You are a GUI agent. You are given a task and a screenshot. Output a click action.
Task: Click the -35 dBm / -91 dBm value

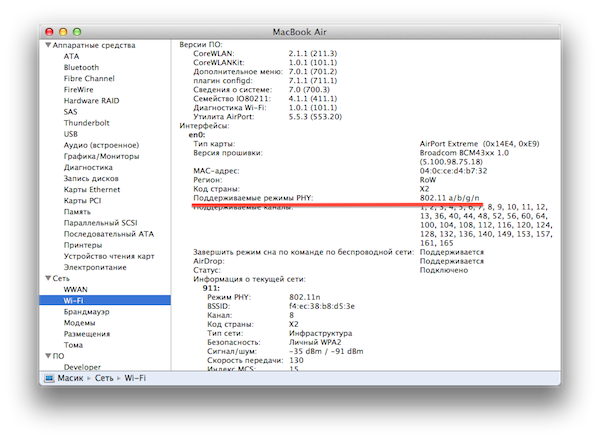pos(326,351)
